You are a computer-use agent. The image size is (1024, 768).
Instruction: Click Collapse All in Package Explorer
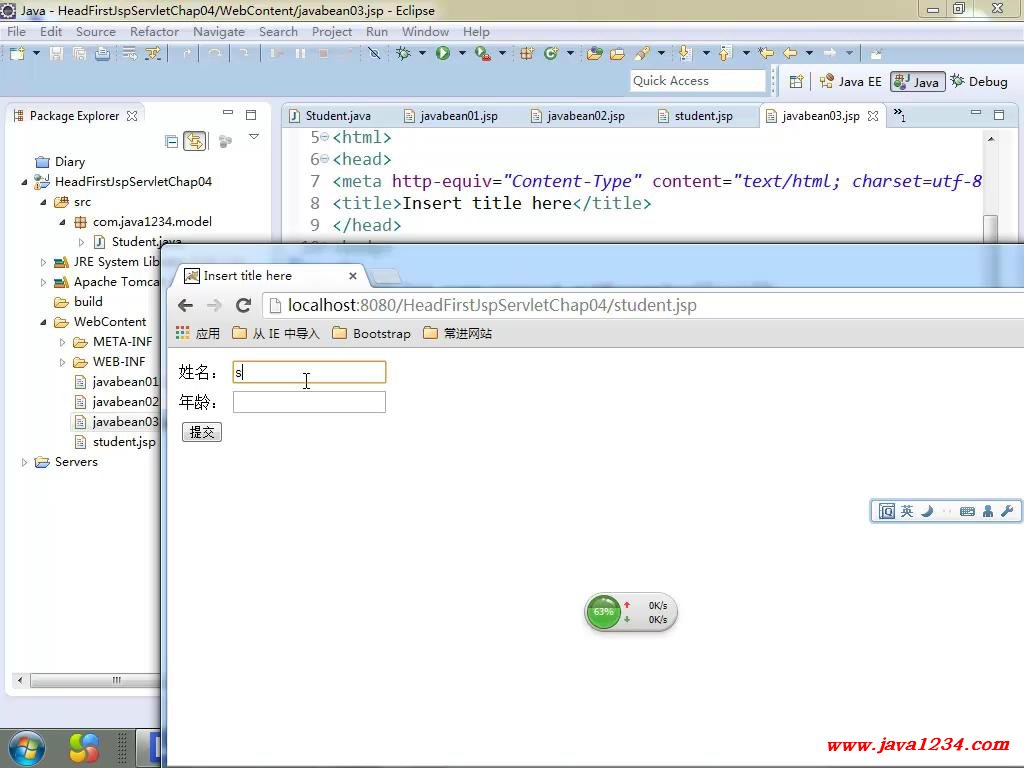coord(172,142)
